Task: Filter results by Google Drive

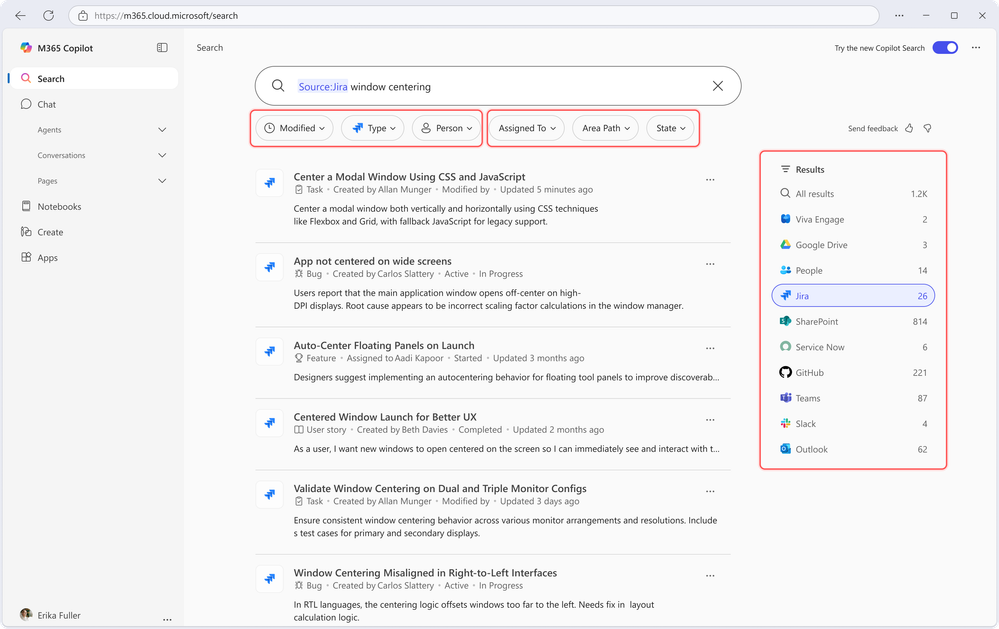Action: point(853,245)
